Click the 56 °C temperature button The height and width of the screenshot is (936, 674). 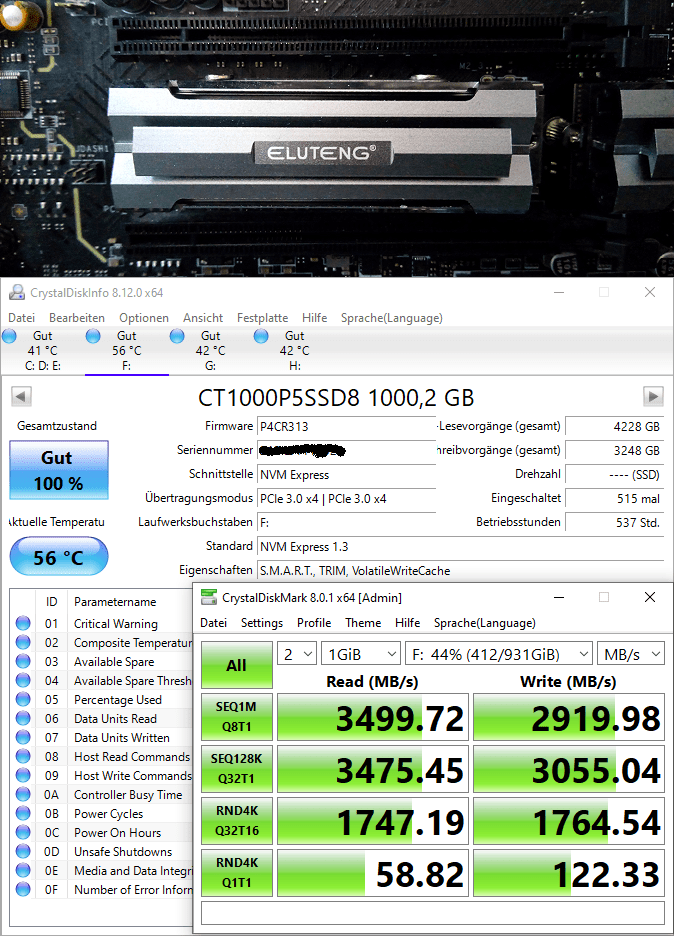click(59, 556)
